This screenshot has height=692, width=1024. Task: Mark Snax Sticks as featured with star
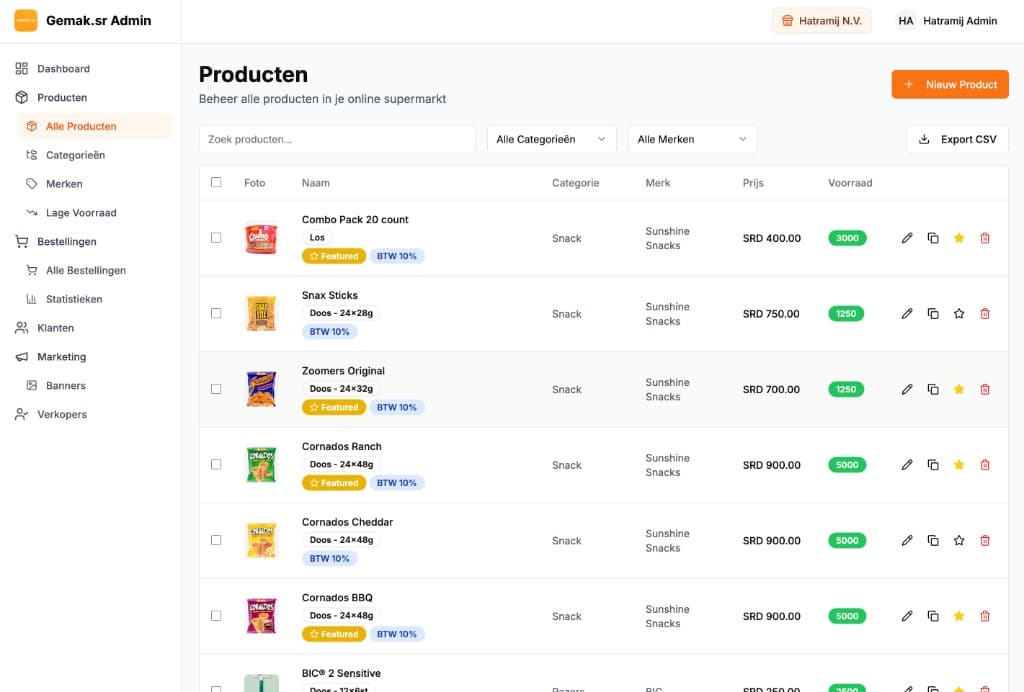click(959, 314)
